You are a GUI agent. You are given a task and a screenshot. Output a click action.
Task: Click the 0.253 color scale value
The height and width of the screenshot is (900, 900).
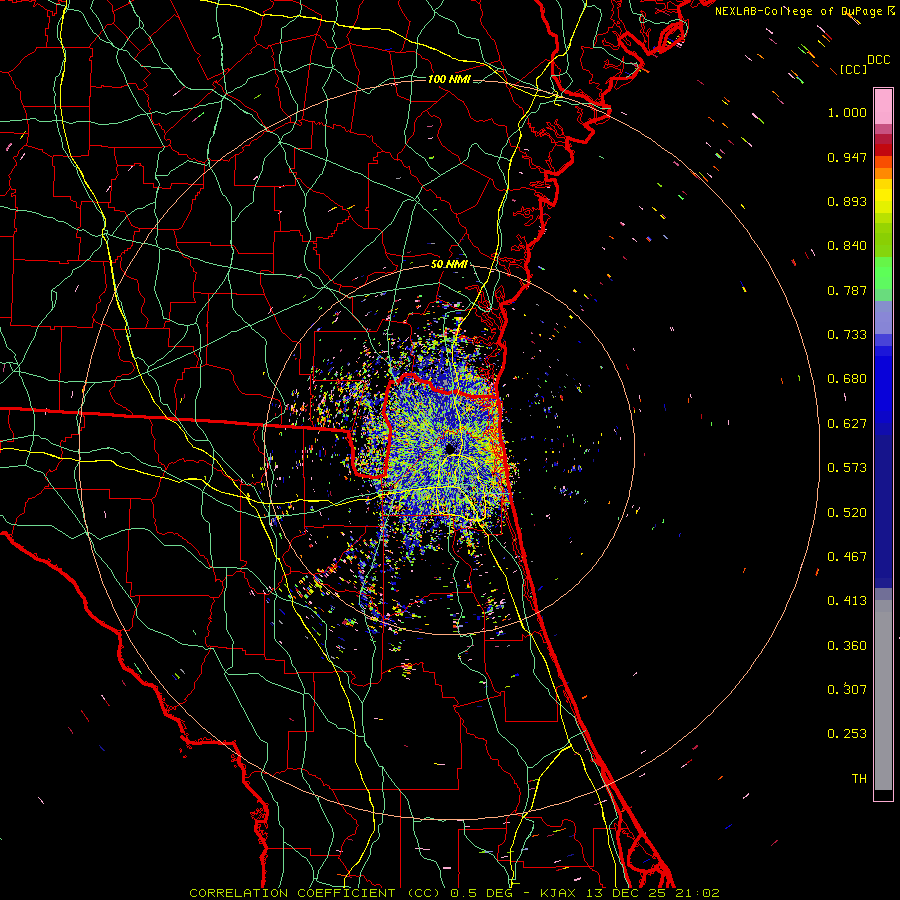click(x=847, y=734)
